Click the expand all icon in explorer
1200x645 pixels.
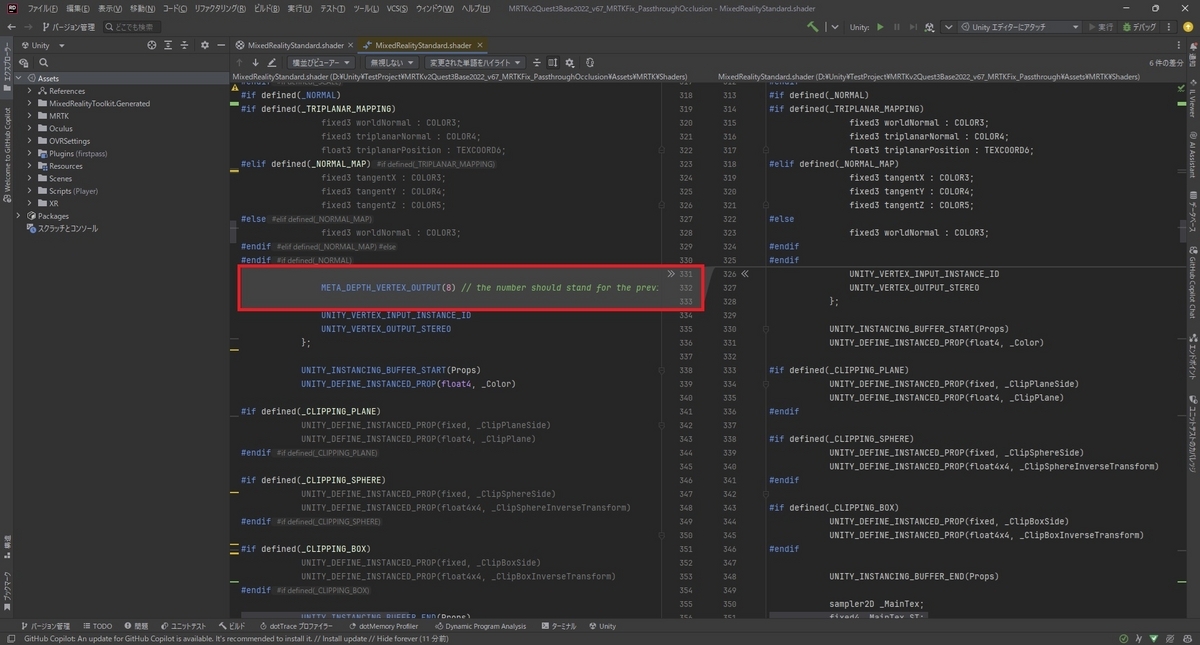(168, 45)
